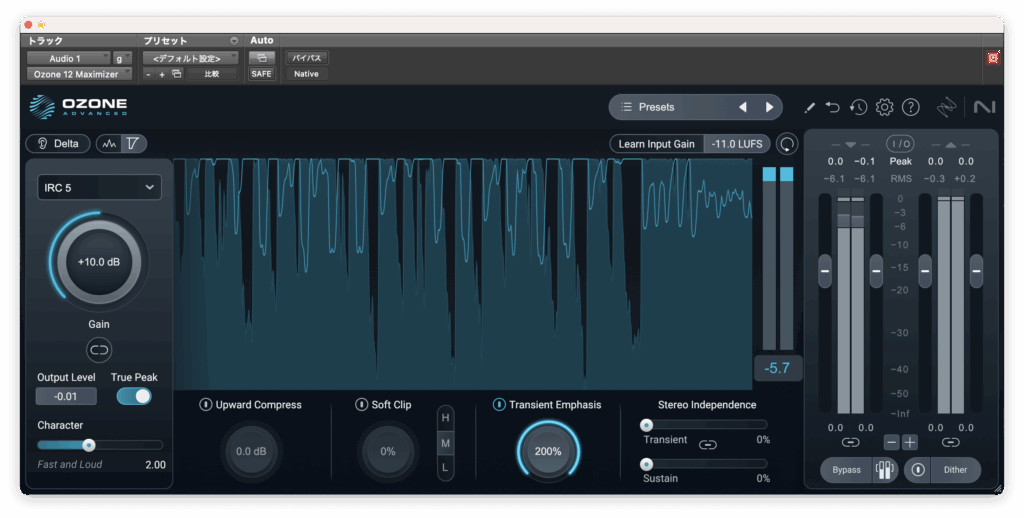Screen dimensions: 1024x518
Task: Enable the Soft Clip power button
Action: [362, 405]
